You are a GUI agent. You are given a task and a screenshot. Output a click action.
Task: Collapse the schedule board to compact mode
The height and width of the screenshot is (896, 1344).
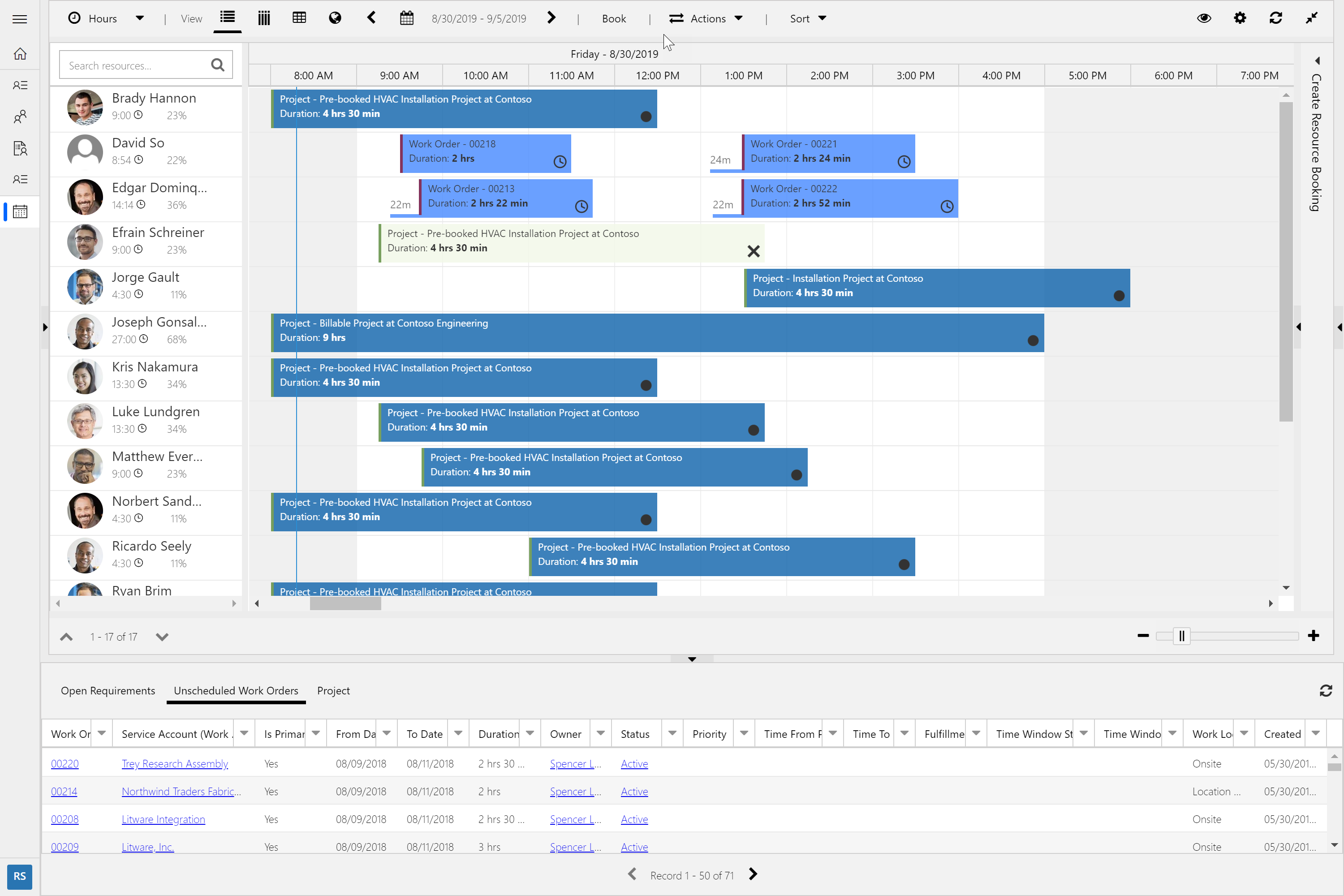tap(1311, 18)
